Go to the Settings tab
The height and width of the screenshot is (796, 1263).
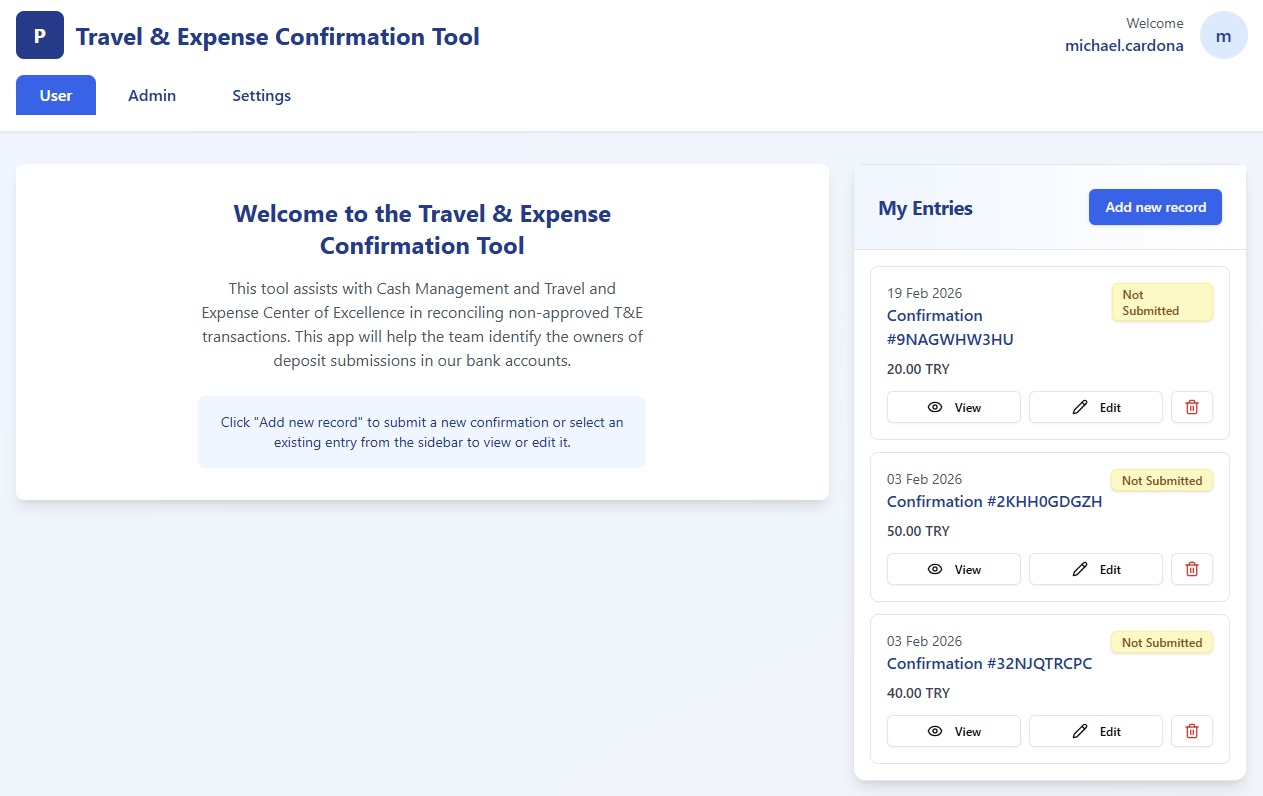pos(261,95)
